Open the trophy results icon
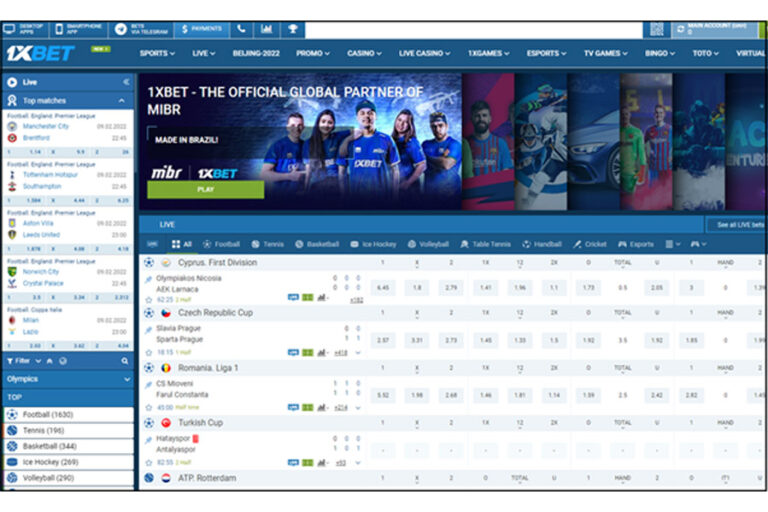768x512 pixels. pyautogui.click(x=292, y=29)
